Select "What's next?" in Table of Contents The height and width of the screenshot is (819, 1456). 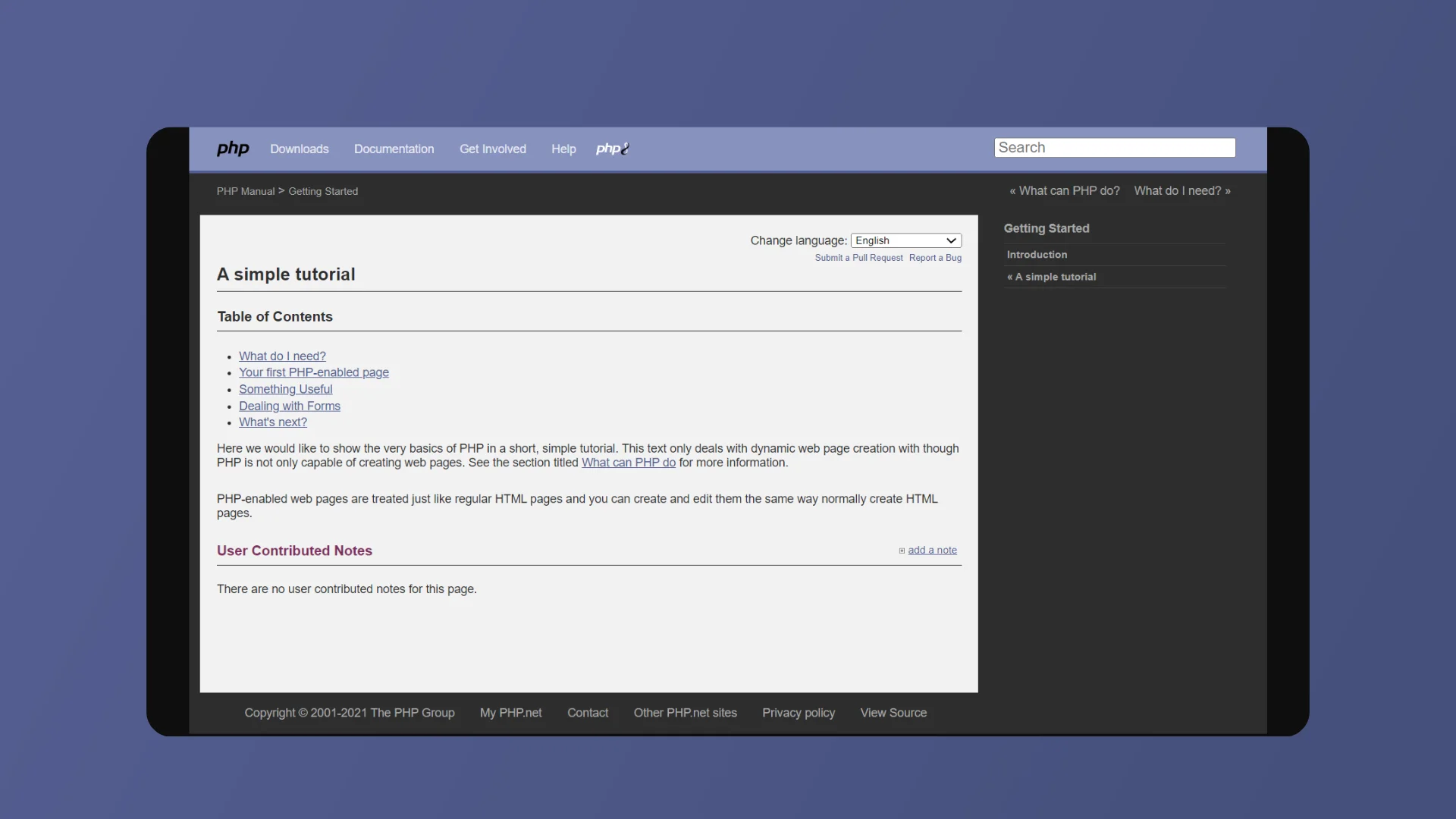click(x=273, y=422)
